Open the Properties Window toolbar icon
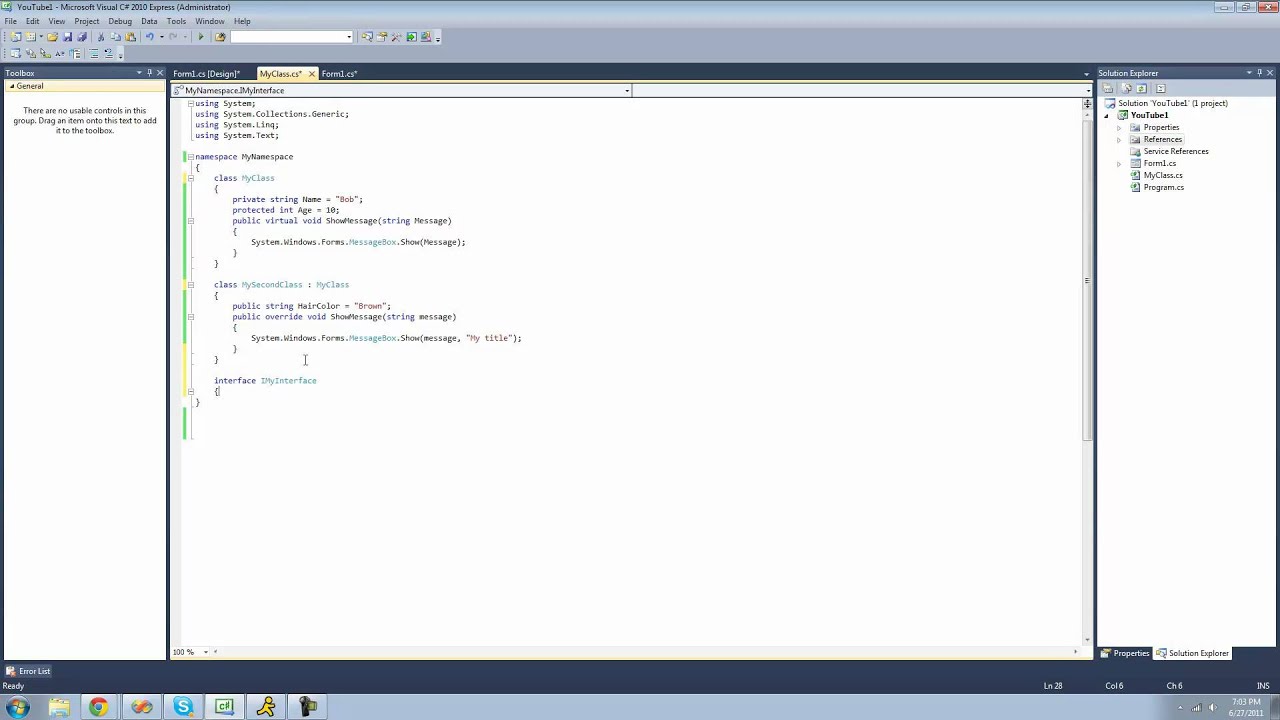This screenshot has height=720, width=1280. pyautogui.click(x=382, y=37)
